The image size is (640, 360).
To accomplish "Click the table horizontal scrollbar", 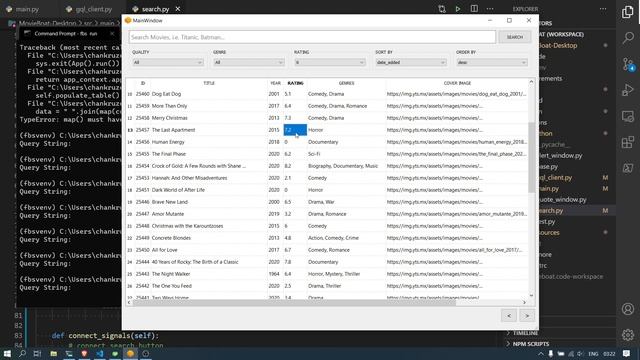I will 294,302.
